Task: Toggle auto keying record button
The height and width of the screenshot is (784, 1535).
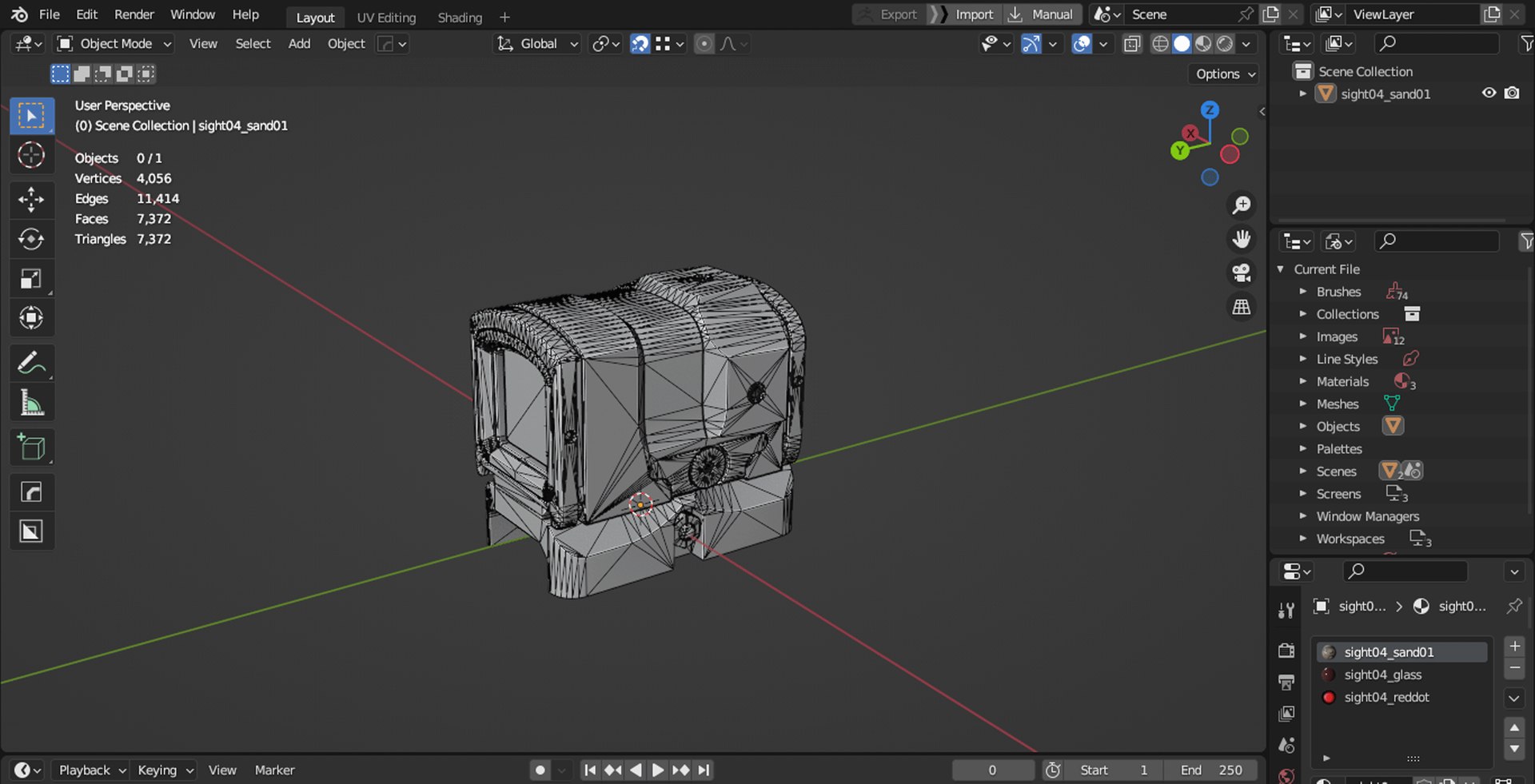Action: pyautogui.click(x=540, y=770)
